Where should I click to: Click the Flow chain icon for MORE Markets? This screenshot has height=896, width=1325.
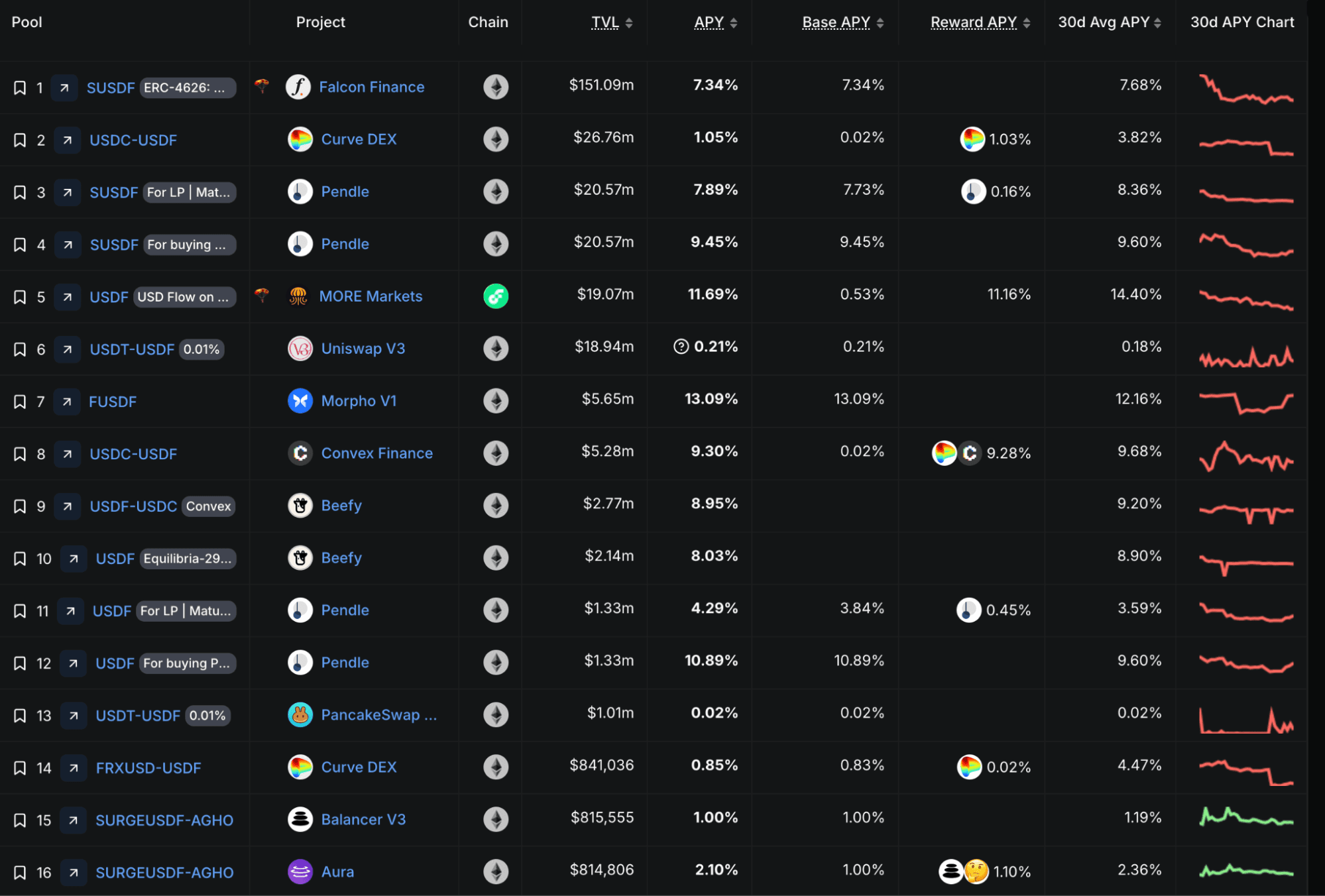pos(496,296)
